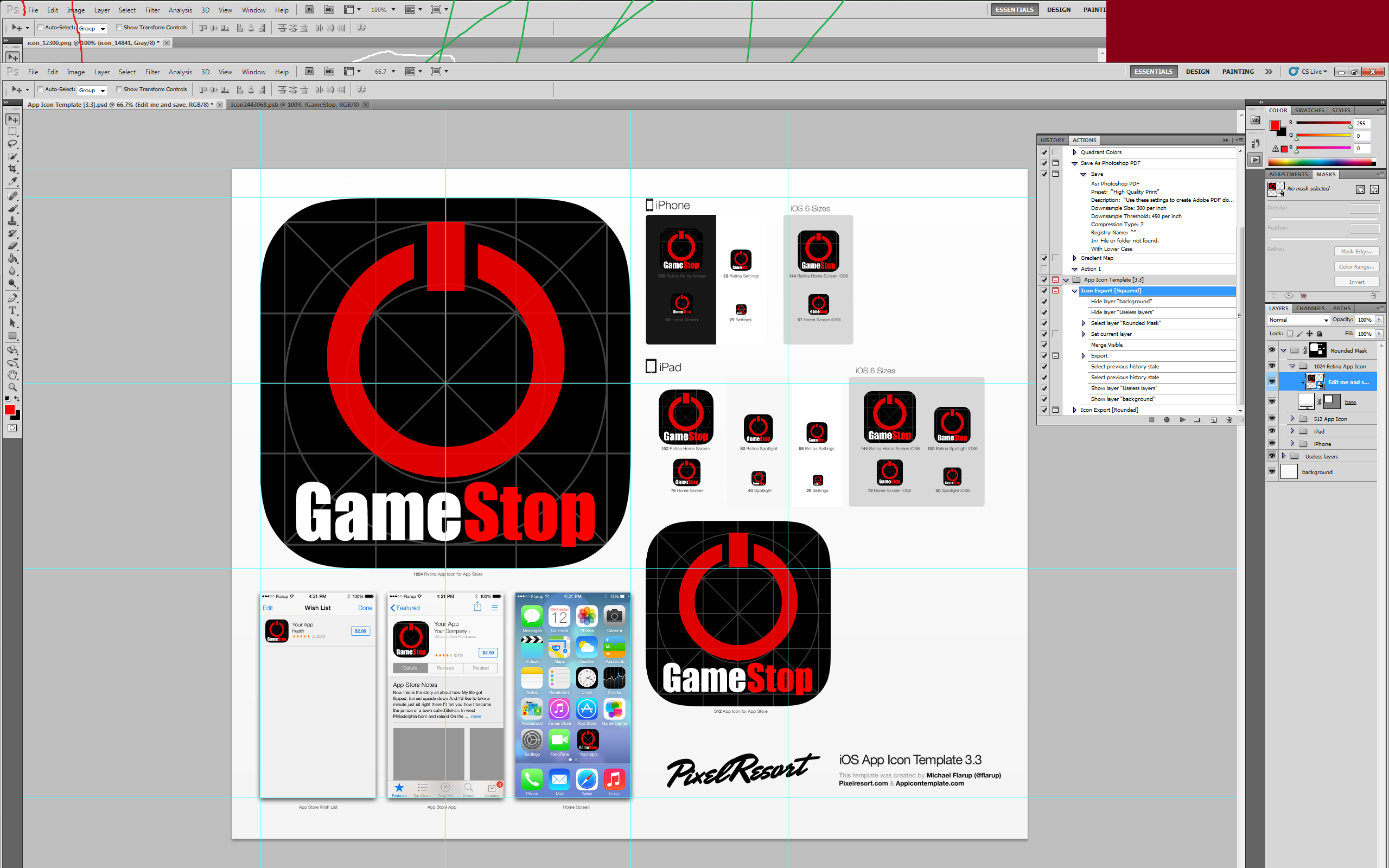This screenshot has height=868, width=1389.
Task: Launch Mini Bridge from the front options bar
Action: (x=329, y=71)
